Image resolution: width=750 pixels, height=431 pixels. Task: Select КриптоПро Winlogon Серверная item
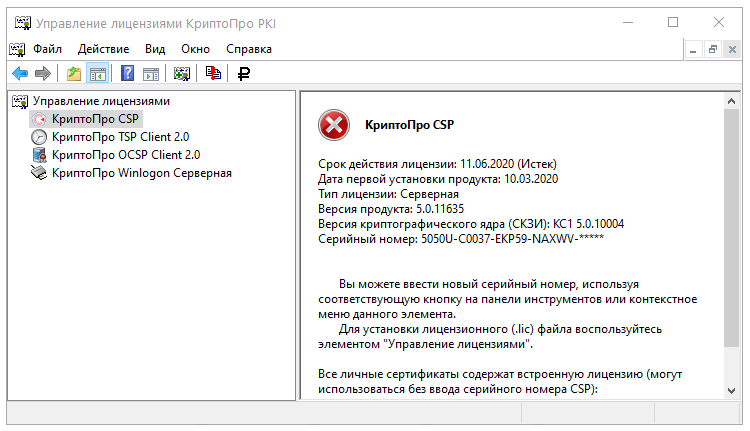coord(141,173)
